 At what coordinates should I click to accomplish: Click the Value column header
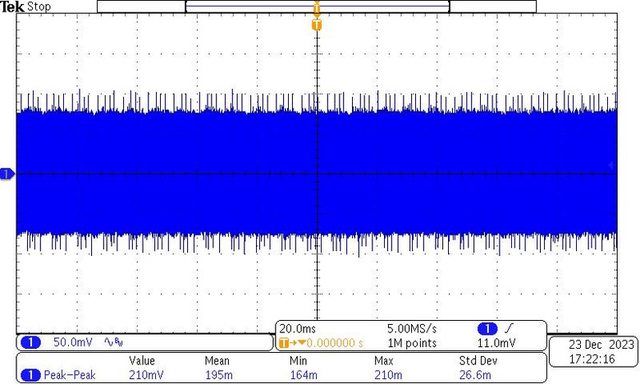142,361
